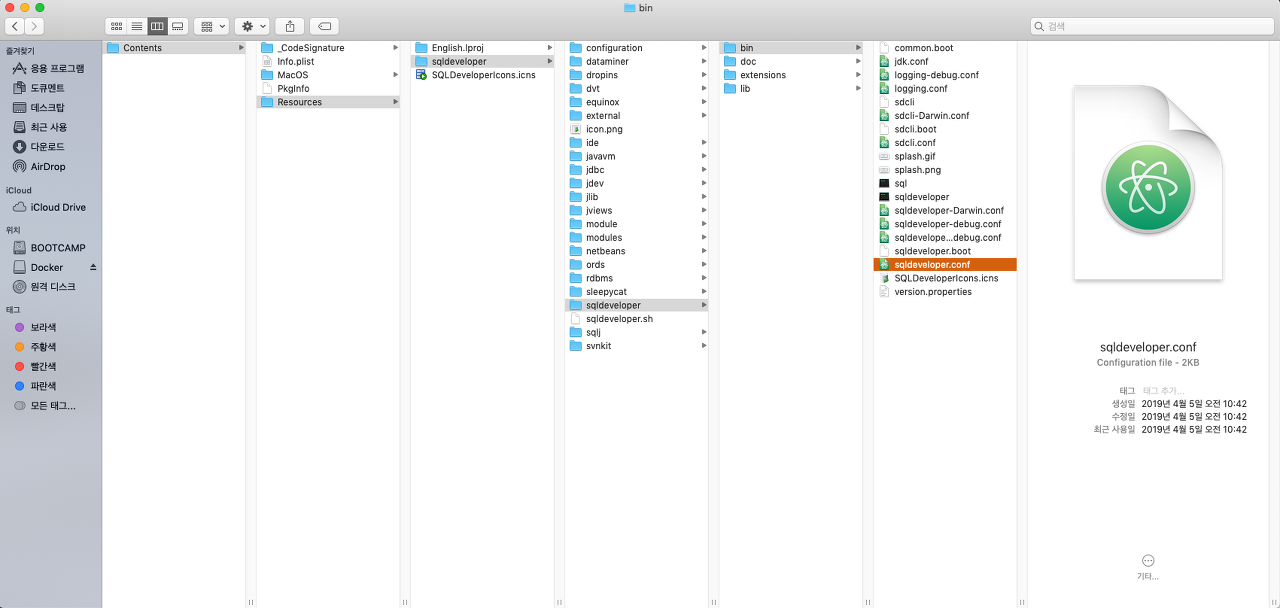Select the logging-debug.conf file

[945, 75]
